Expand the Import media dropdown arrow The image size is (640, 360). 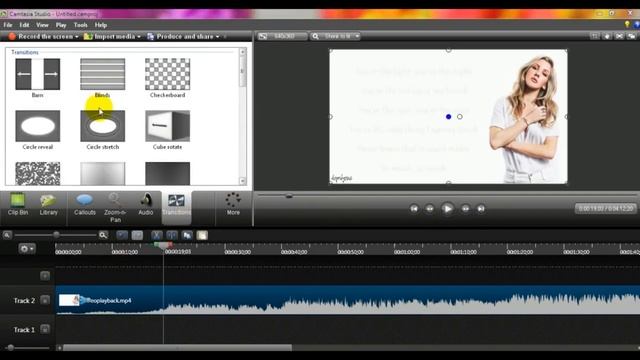[139, 37]
